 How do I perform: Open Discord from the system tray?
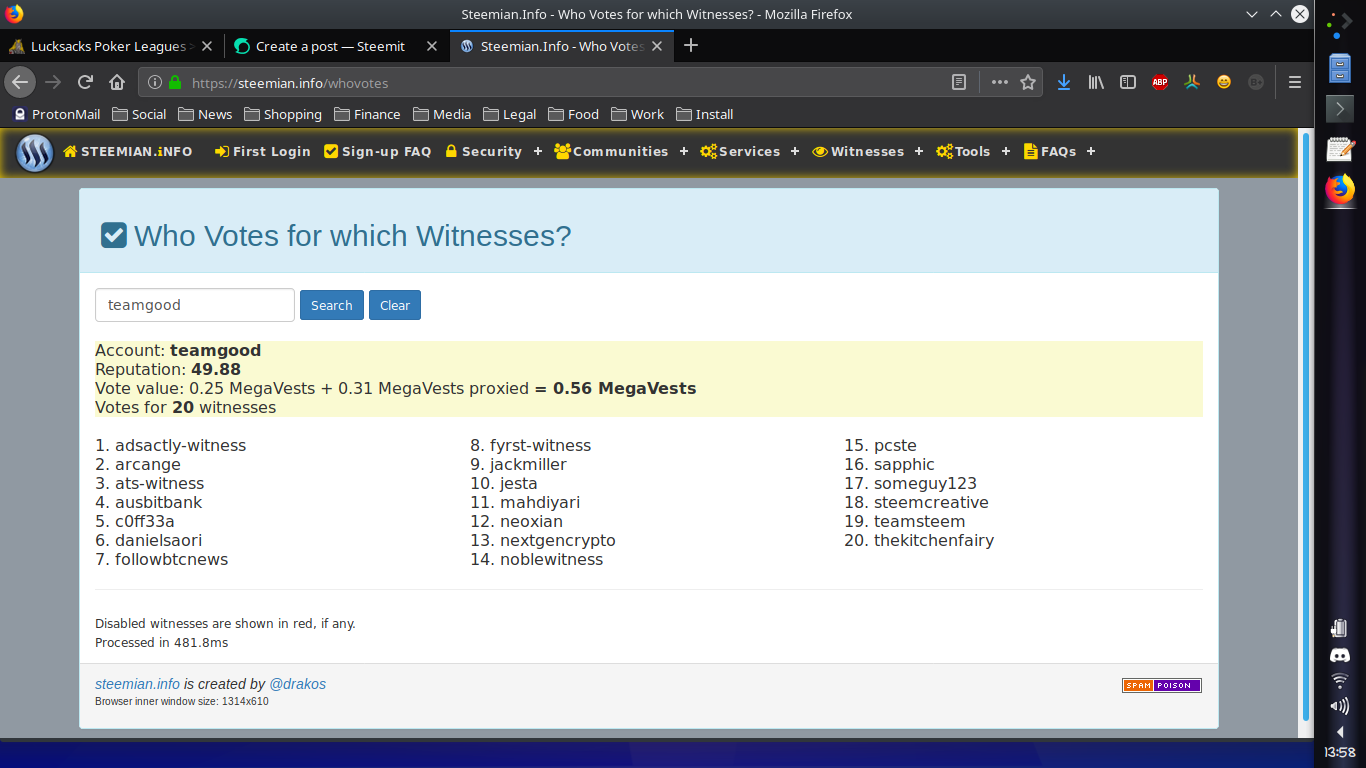pos(1340,656)
